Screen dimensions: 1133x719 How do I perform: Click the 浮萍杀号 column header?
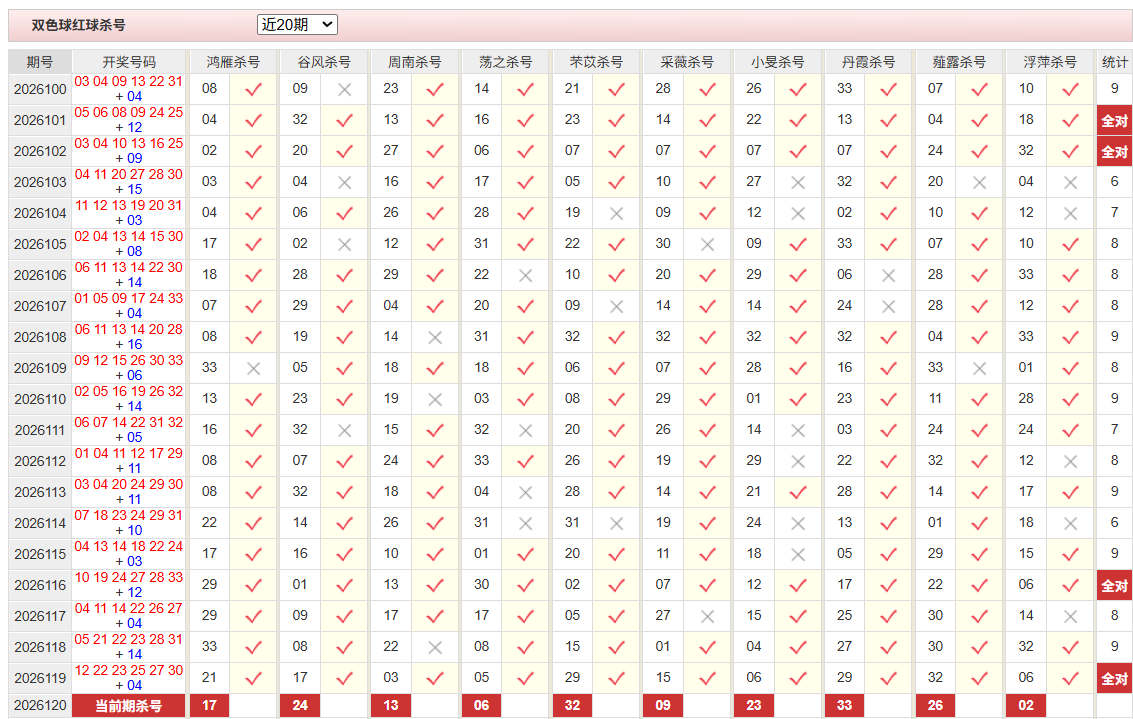point(1049,62)
